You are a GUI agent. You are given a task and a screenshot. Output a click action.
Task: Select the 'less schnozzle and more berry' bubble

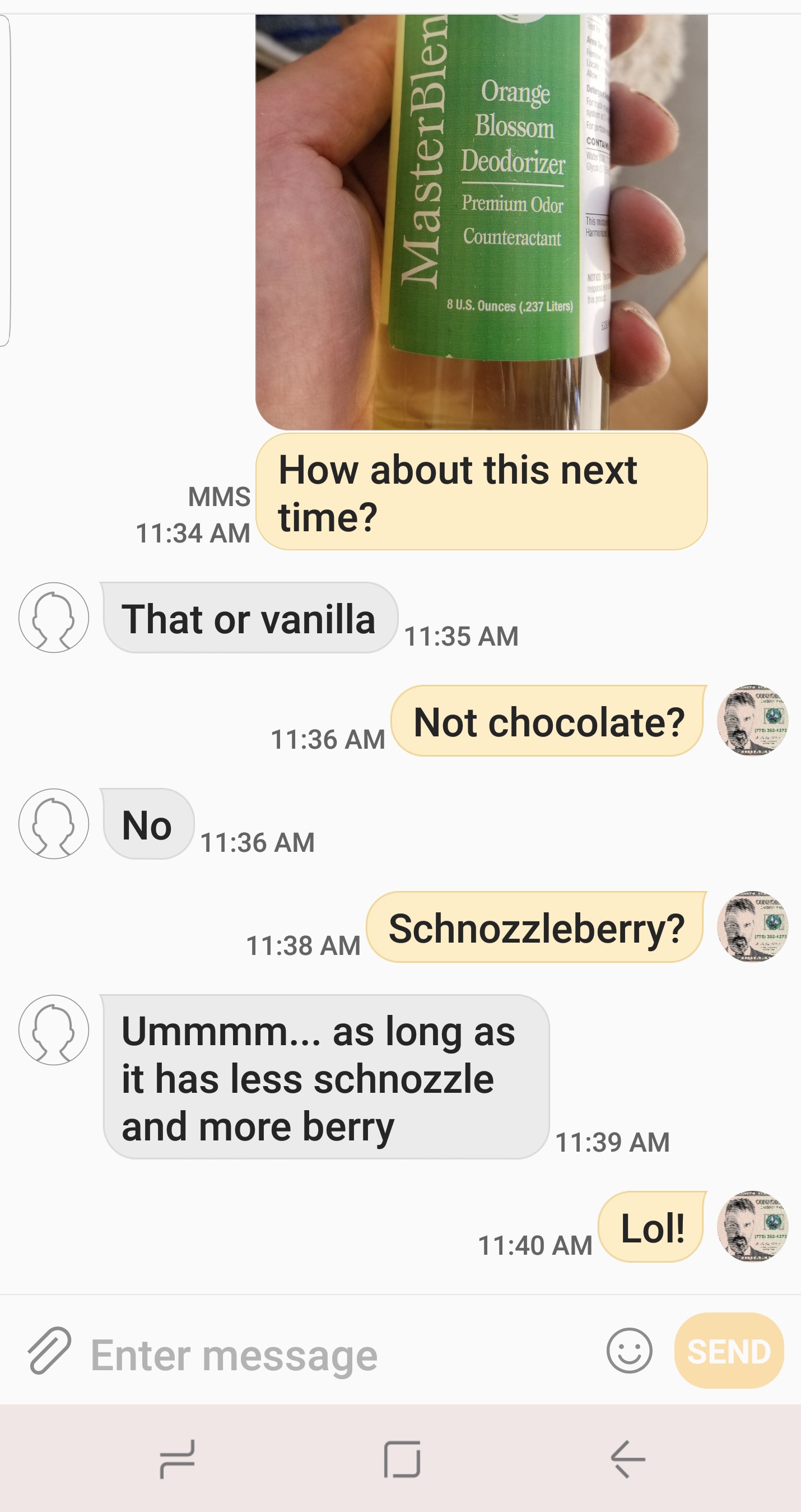[325, 1077]
